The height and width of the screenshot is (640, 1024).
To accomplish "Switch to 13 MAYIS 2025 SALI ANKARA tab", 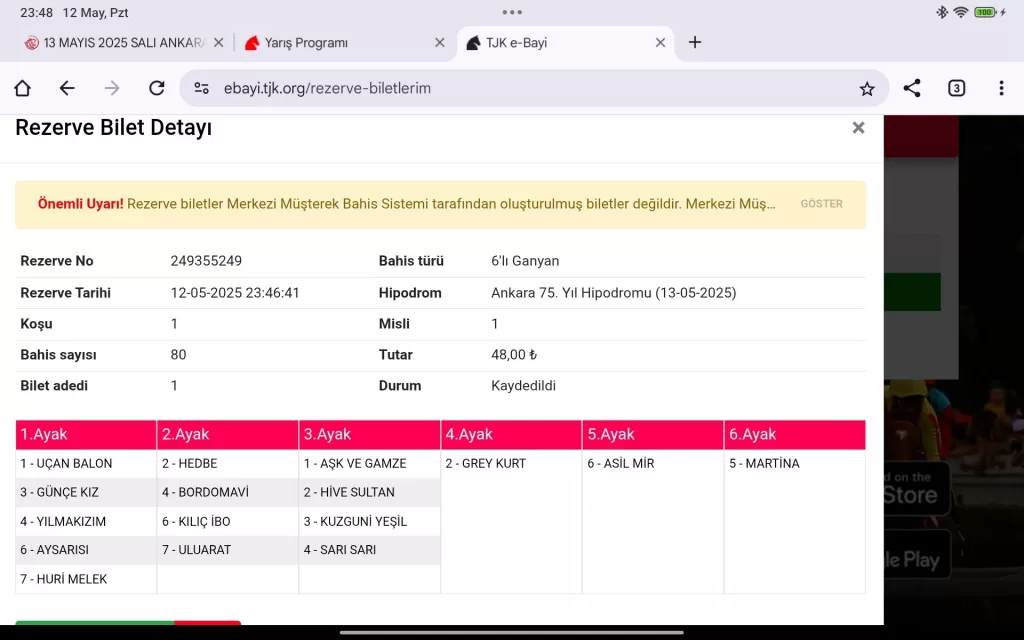I will click(x=115, y=43).
